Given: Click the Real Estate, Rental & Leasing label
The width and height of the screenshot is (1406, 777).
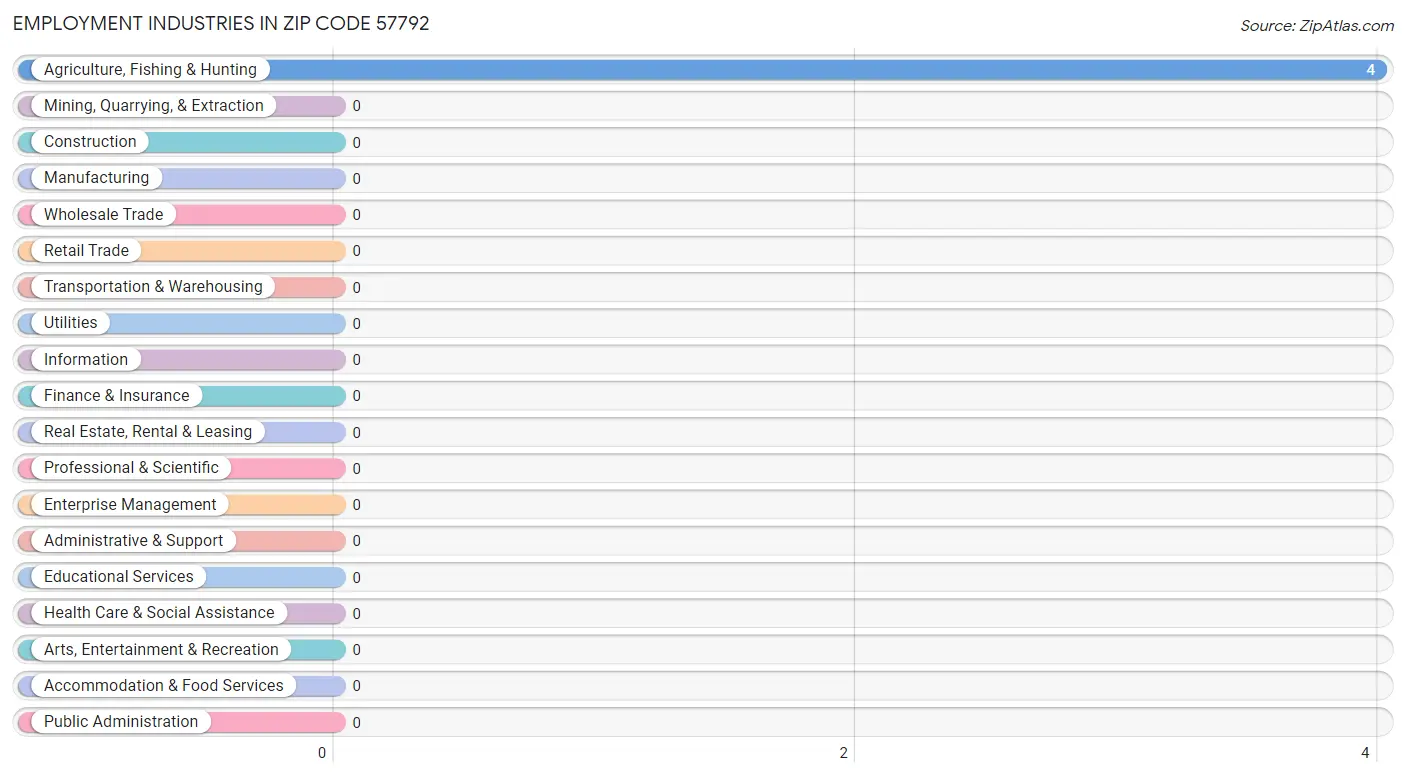Looking at the screenshot, I should pyautogui.click(x=148, y=432).
